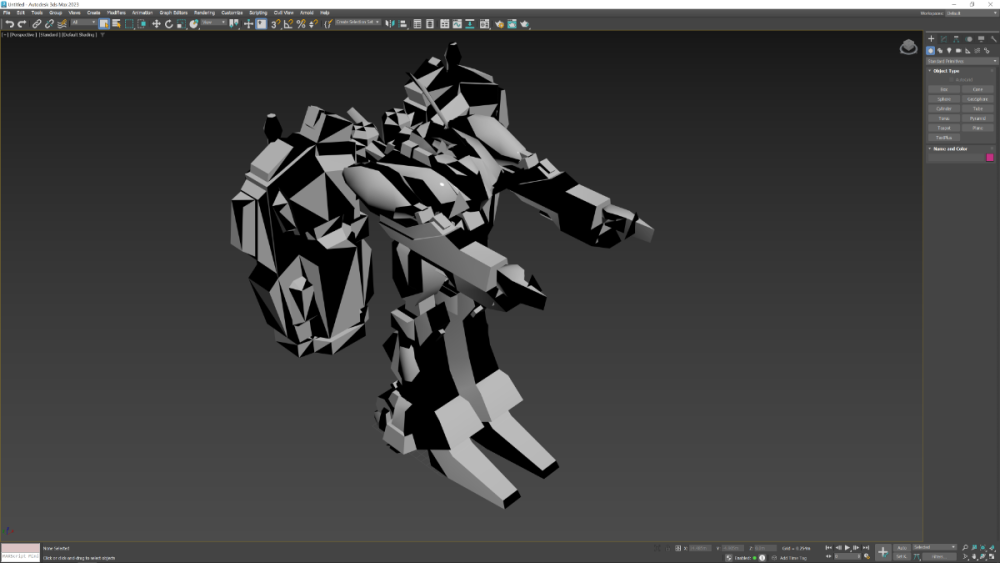Click the Align tool icon
The width and height of the screenshot is (1000, 563).
tap(402, 24)
